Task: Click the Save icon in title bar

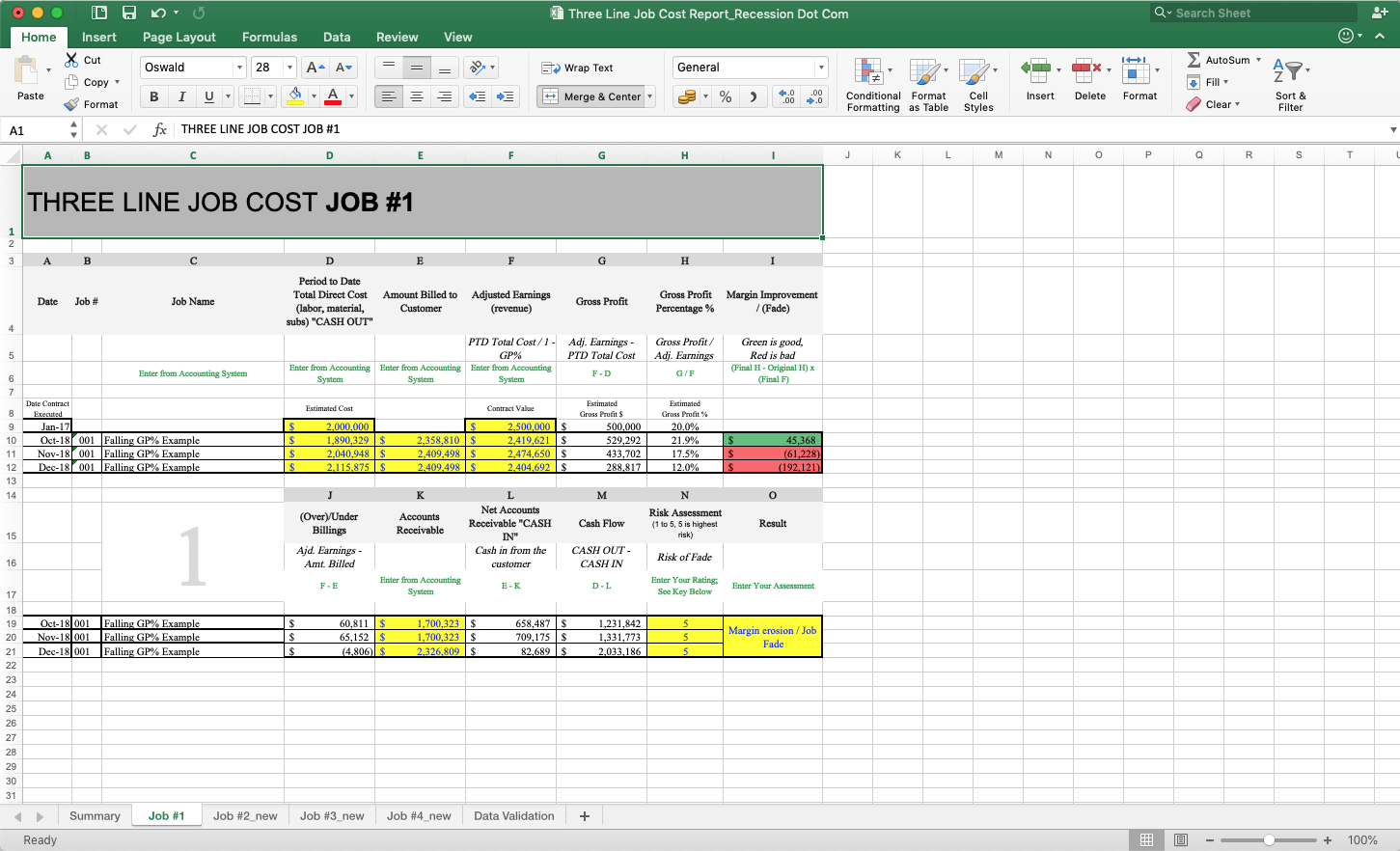Action: (129, 13)
